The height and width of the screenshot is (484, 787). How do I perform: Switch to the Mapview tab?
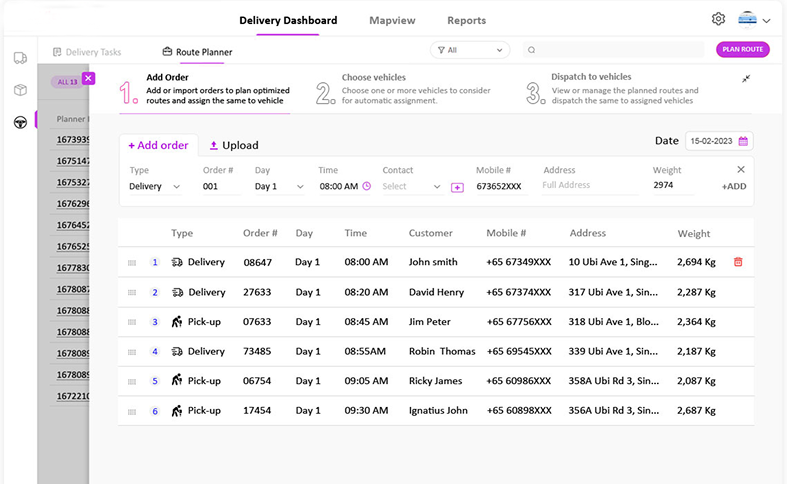tap(392, 20)
